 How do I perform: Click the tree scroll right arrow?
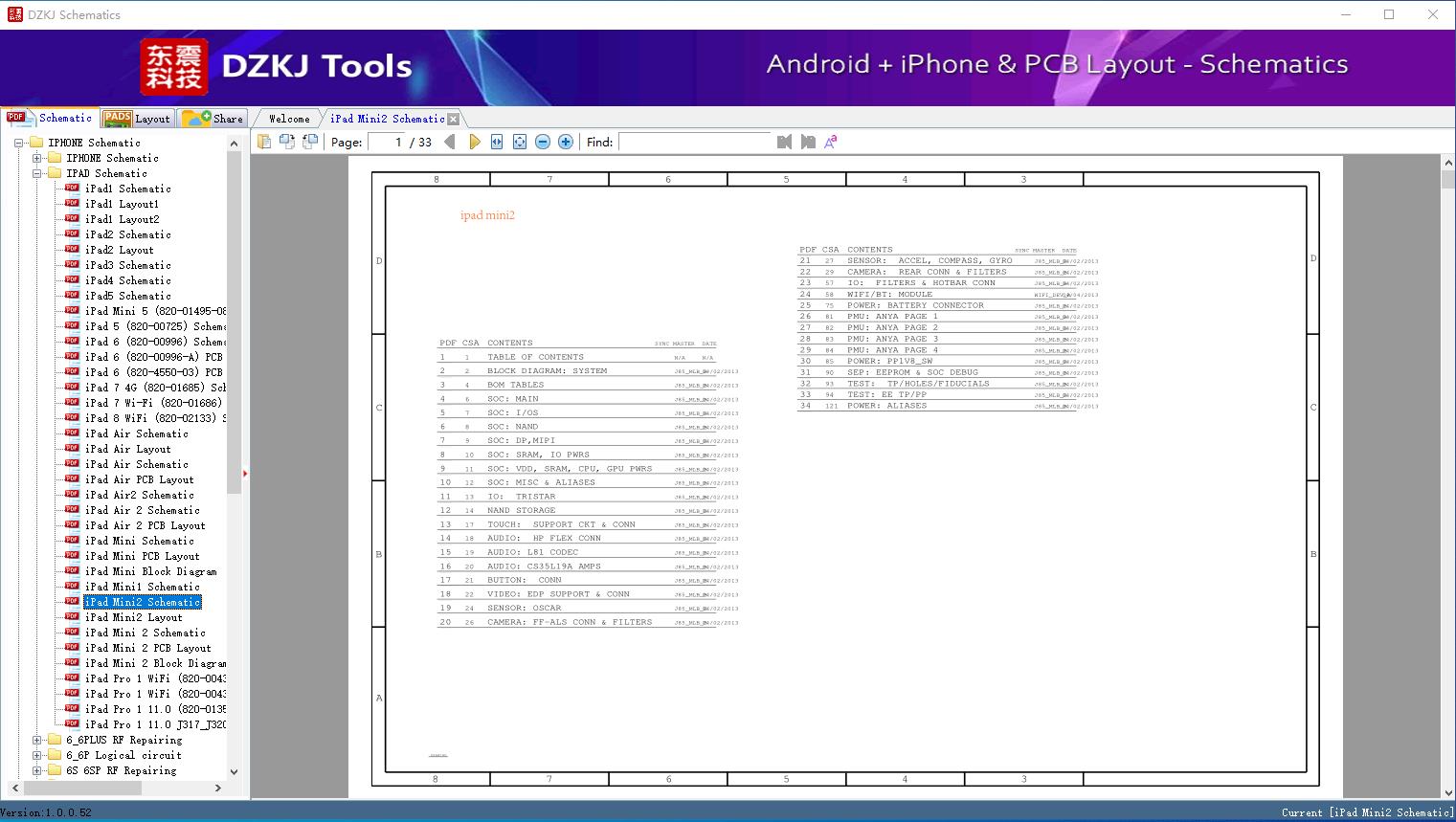tap(218, 788)
